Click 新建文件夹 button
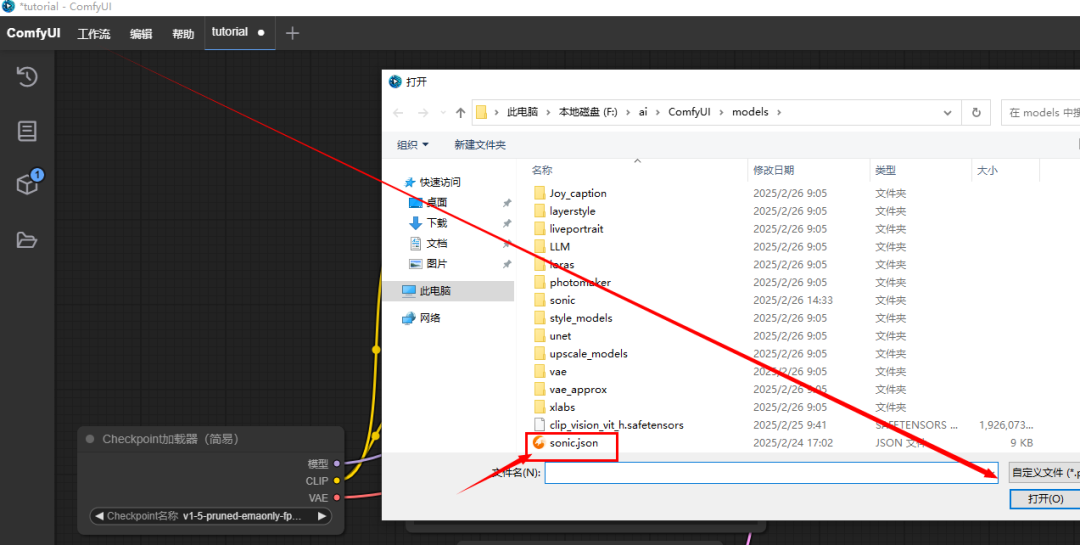The image size is (1080, 545). click(x=479, y=145)
